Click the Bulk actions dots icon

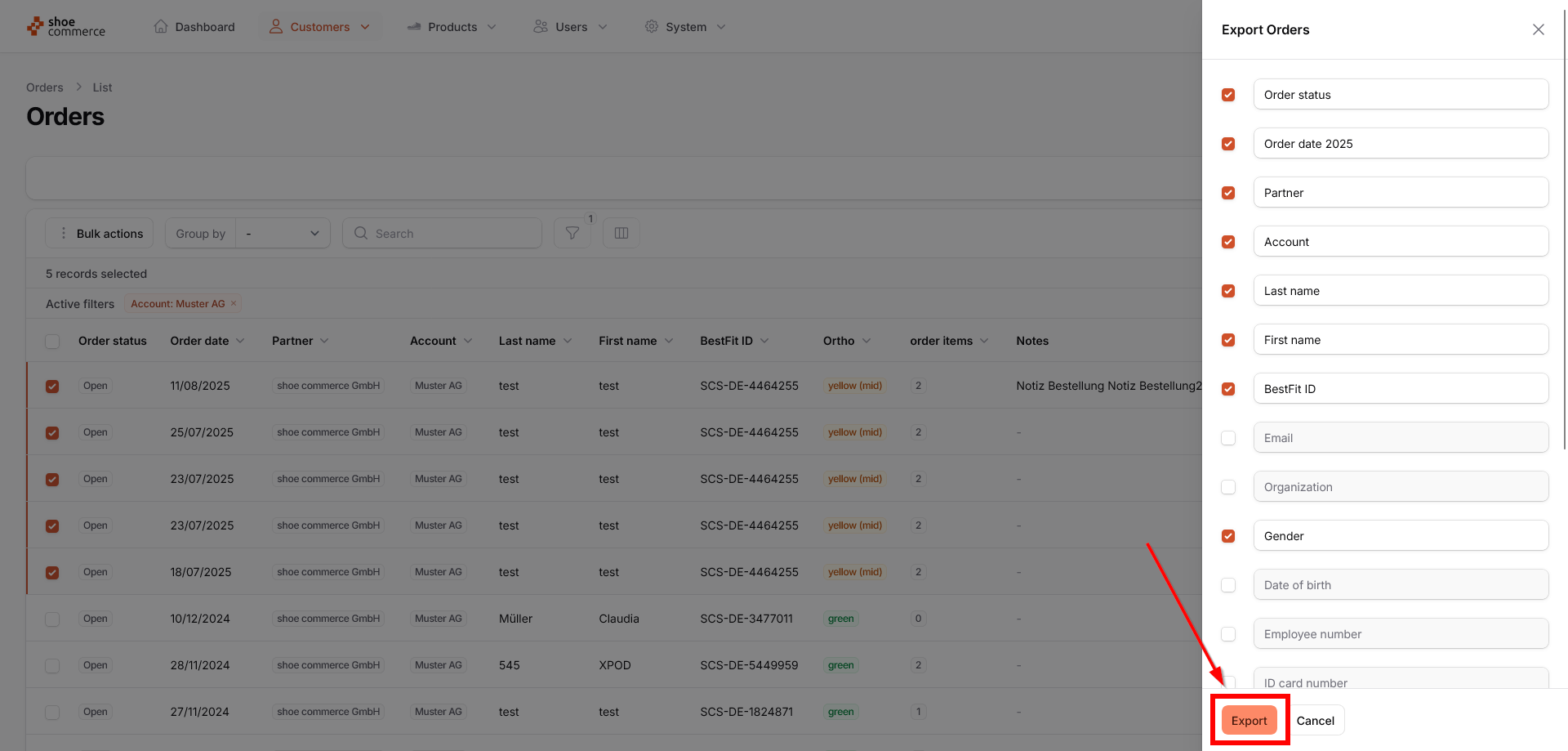[x=64, y=234]
